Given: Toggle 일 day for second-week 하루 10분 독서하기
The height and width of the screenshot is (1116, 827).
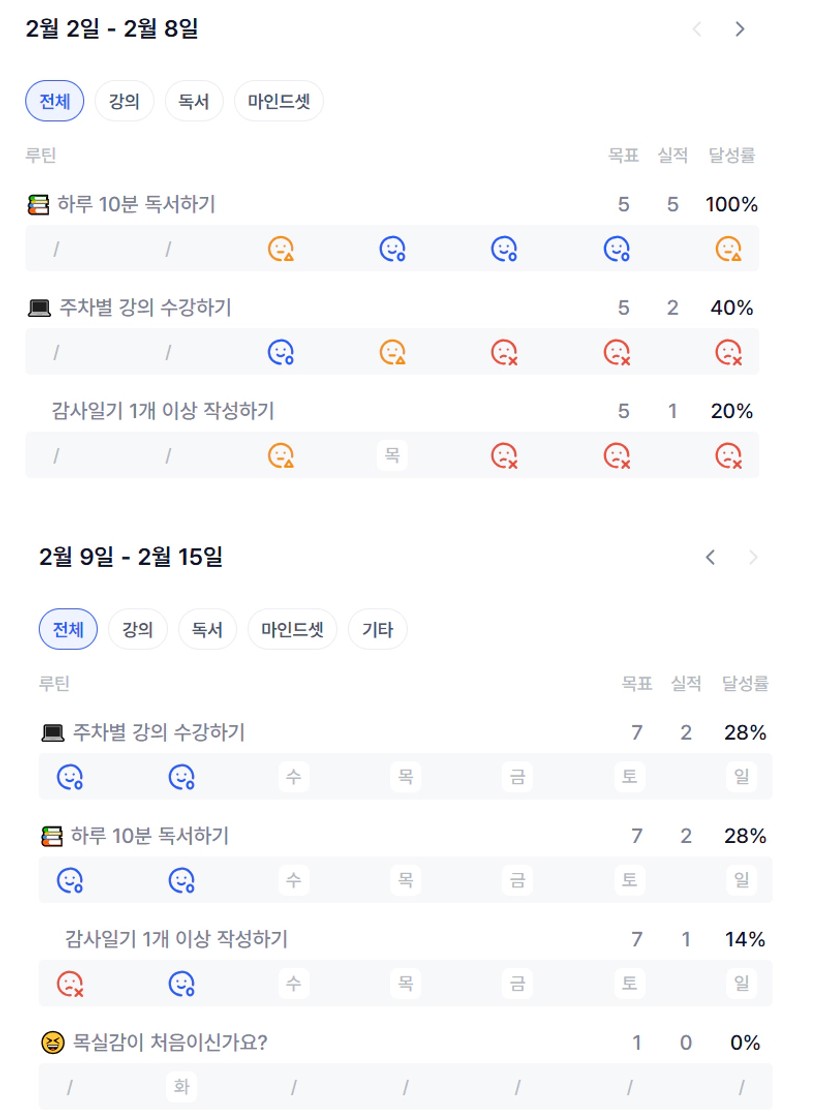Looking at the screenshot, I should click(x=741, y=880).
